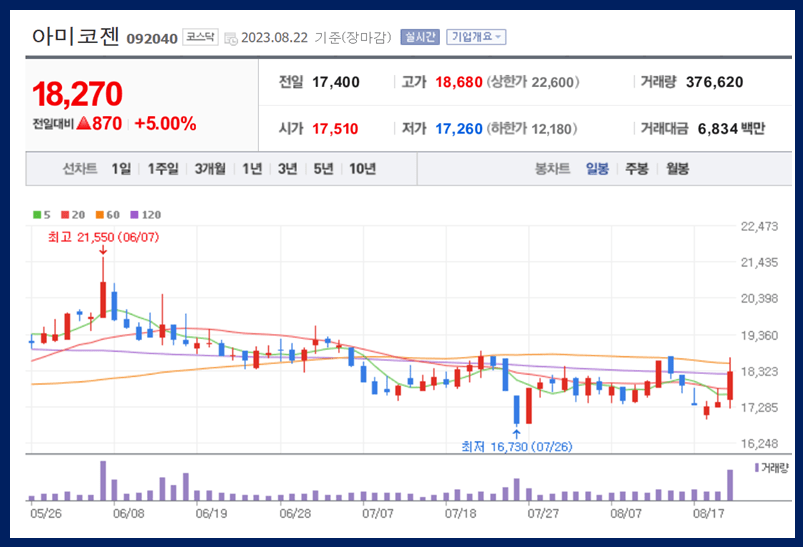Image resolution: width=803 pixels, height=547 pixels.
Task: Select the 3개월 line chart tab
Action: pos(210,169)
